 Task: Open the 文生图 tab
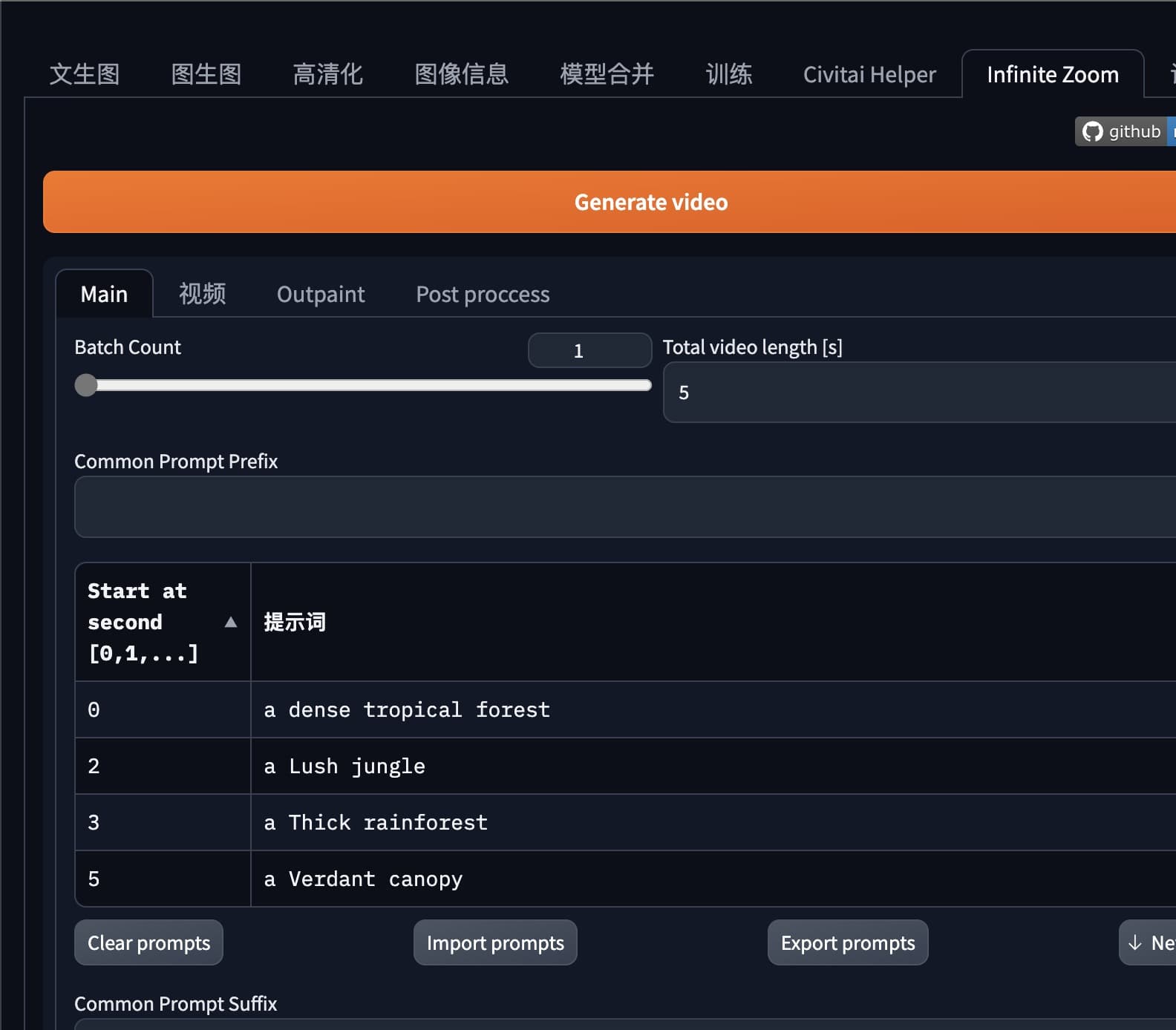[x=85, y=74]
